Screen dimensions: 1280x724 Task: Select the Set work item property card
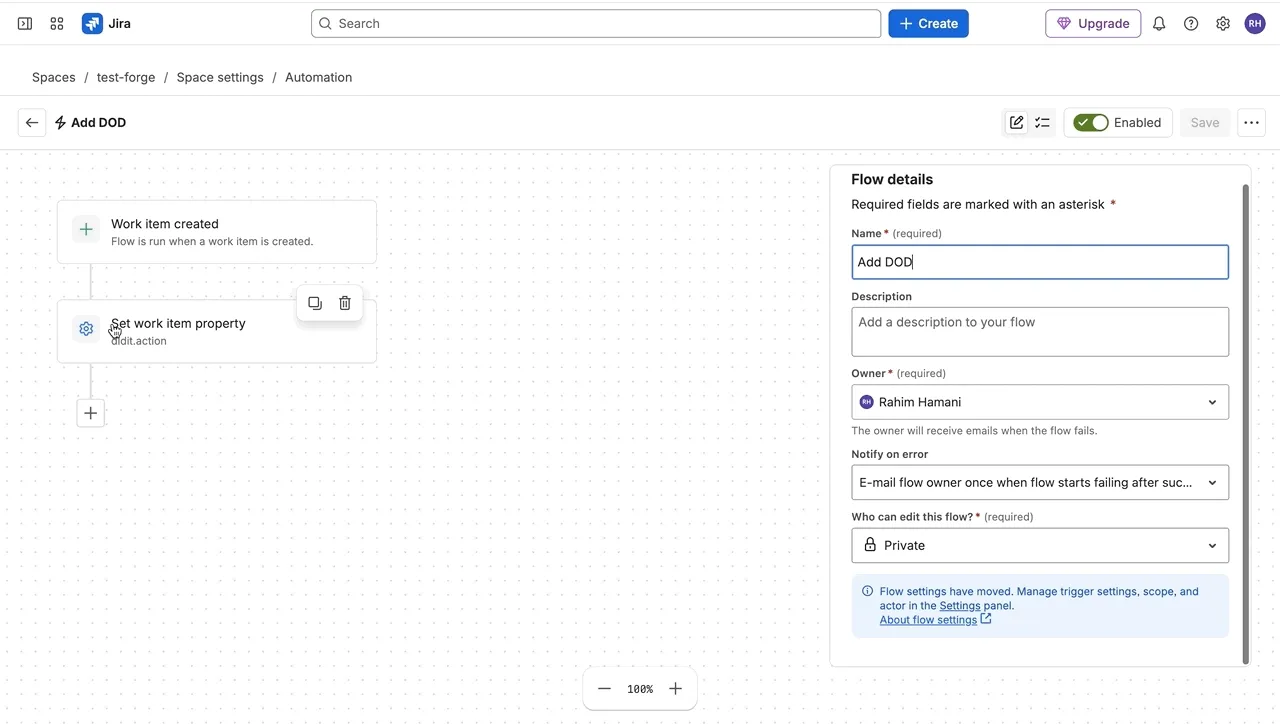[217, 331]
